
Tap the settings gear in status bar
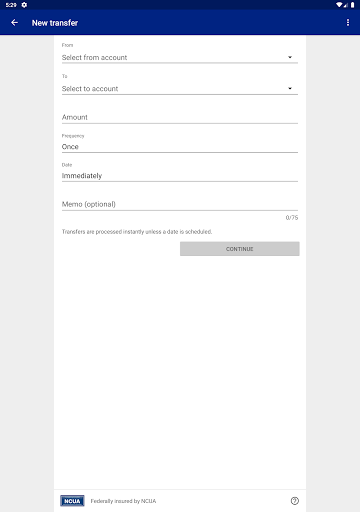pos(24,5)
